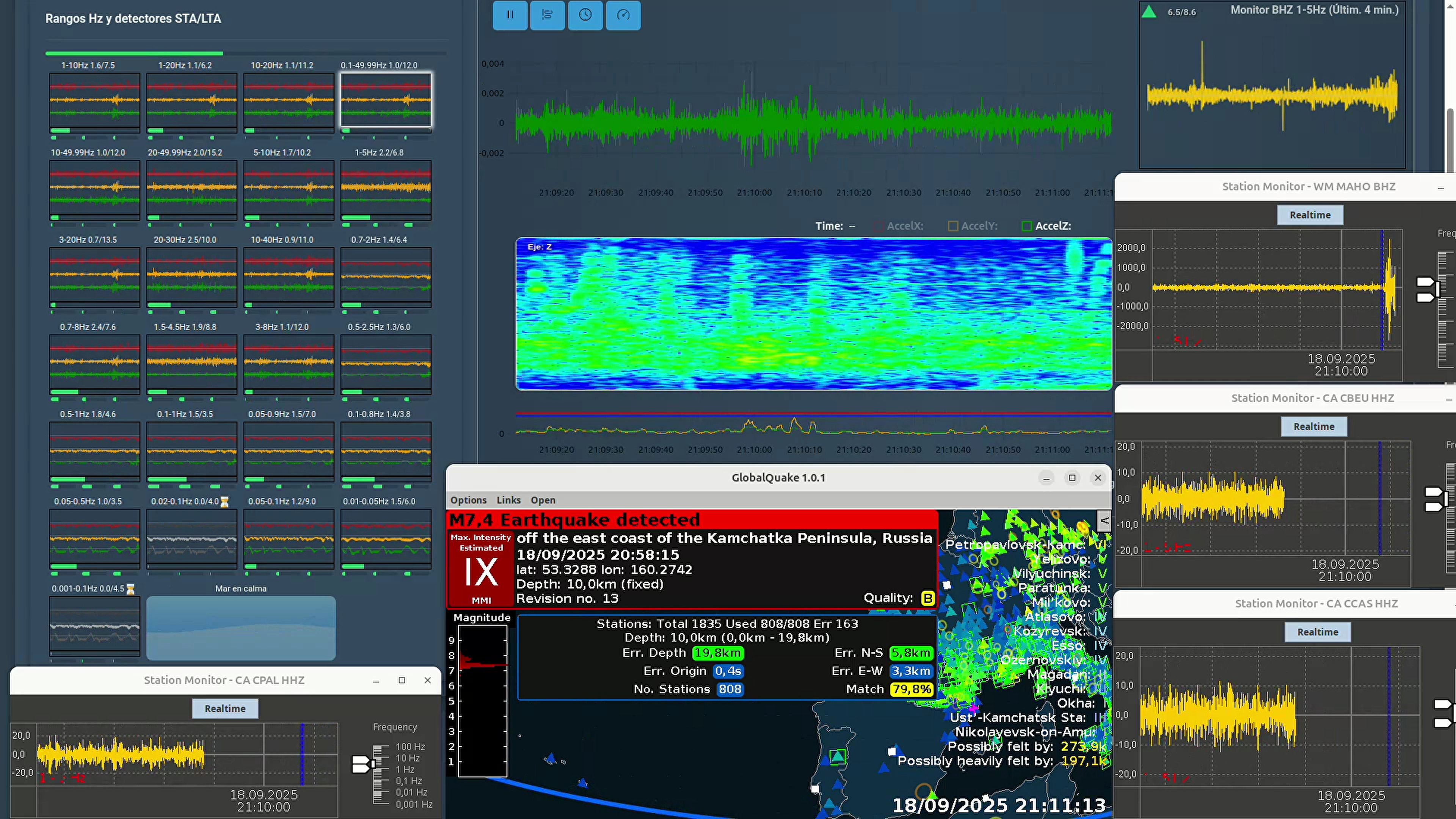Open the Links menu in GlobalQuake

click(508, 500)
